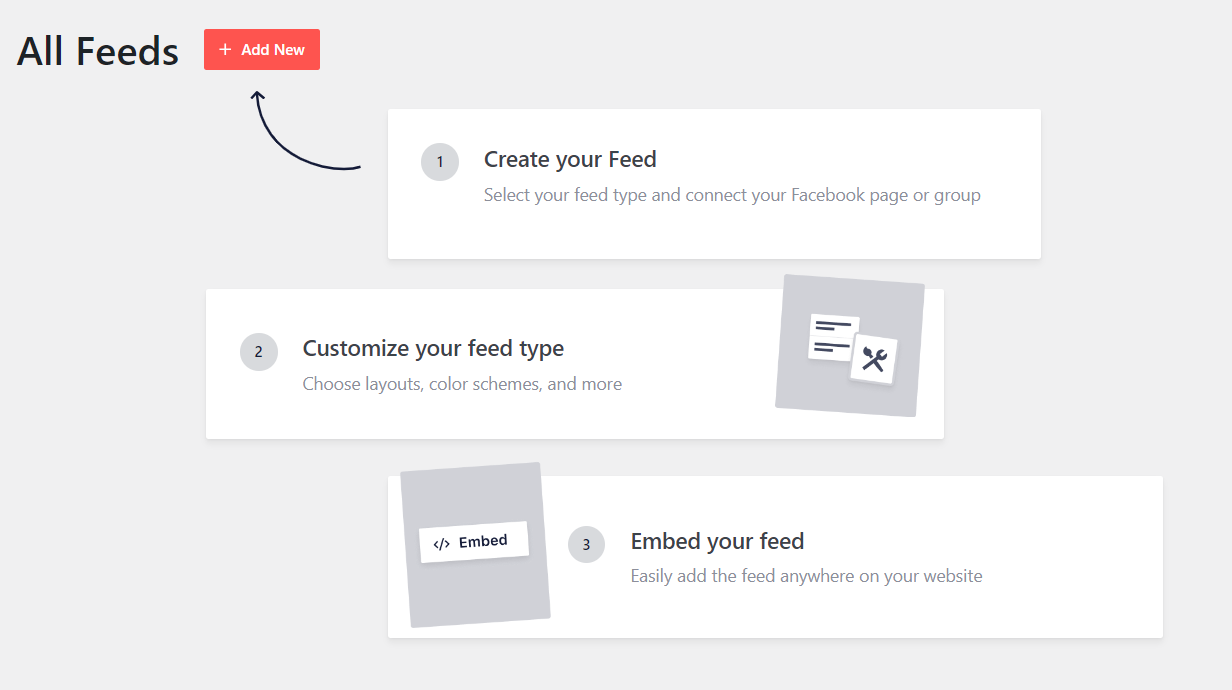
Task: Click the wrench and screwdriver tools icon
Action: click(874, 359)
